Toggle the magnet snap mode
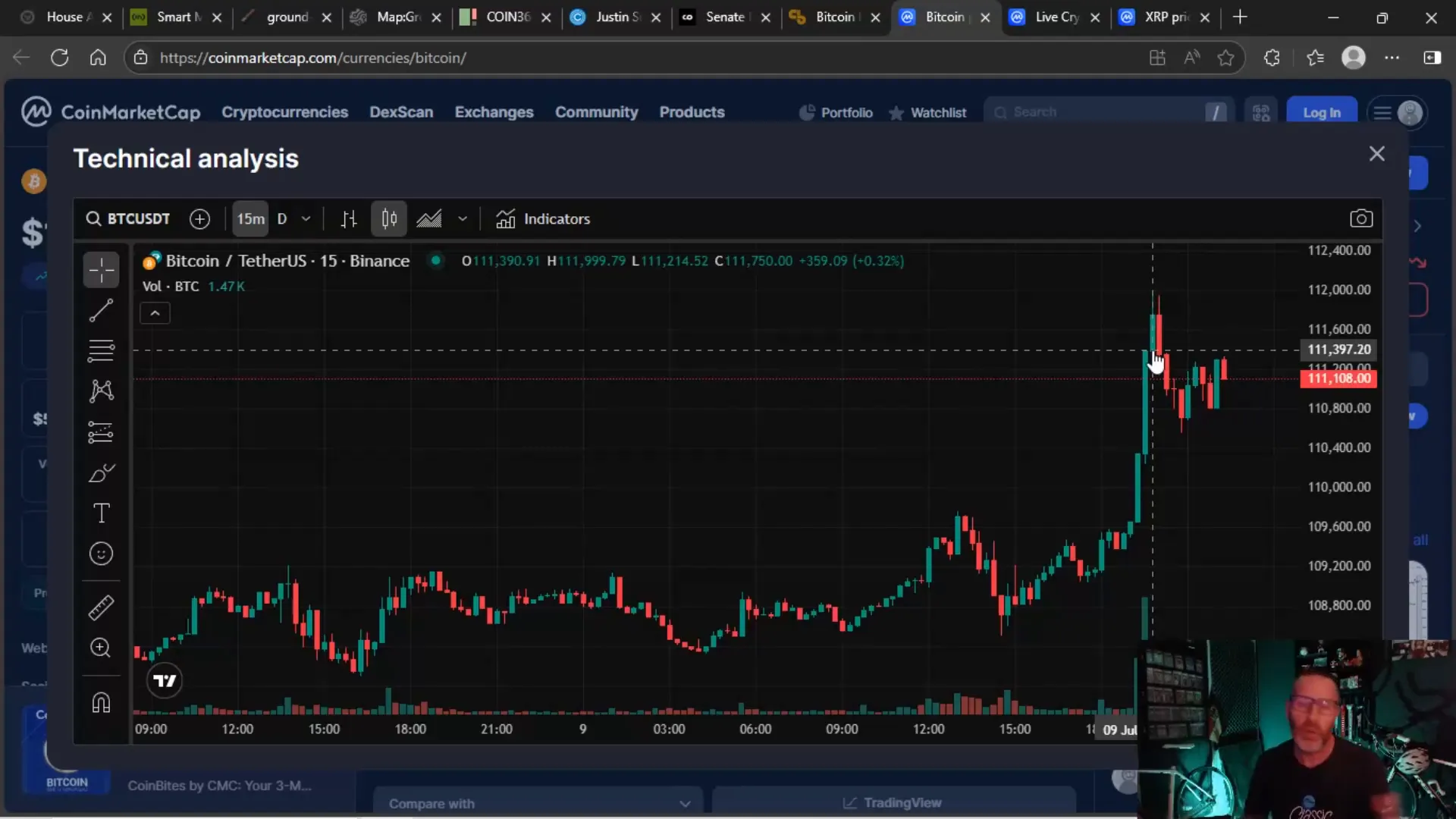 pos(101,703)
